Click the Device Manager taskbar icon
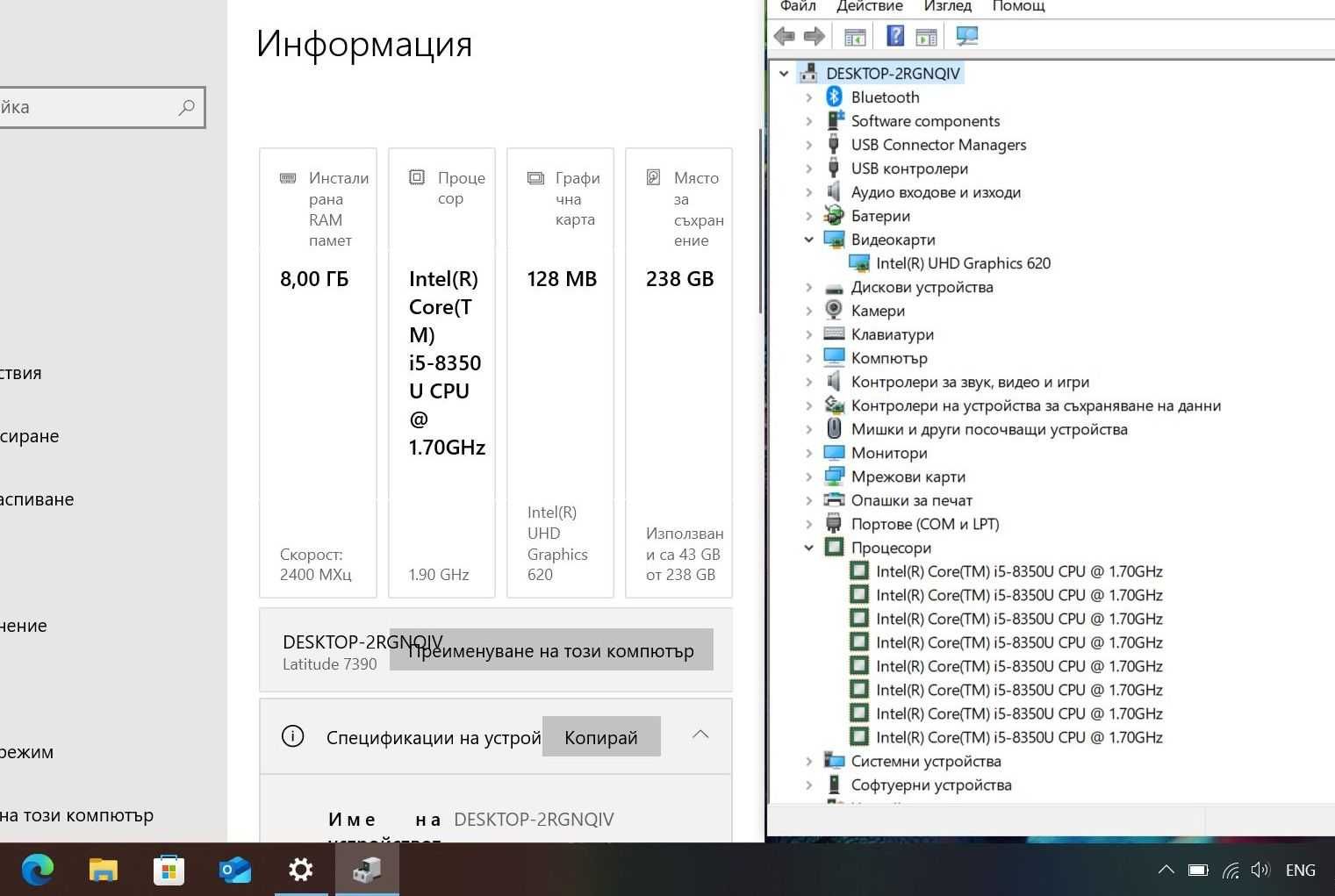Viewport: 1335px width, 896px height. click(367, 870)
